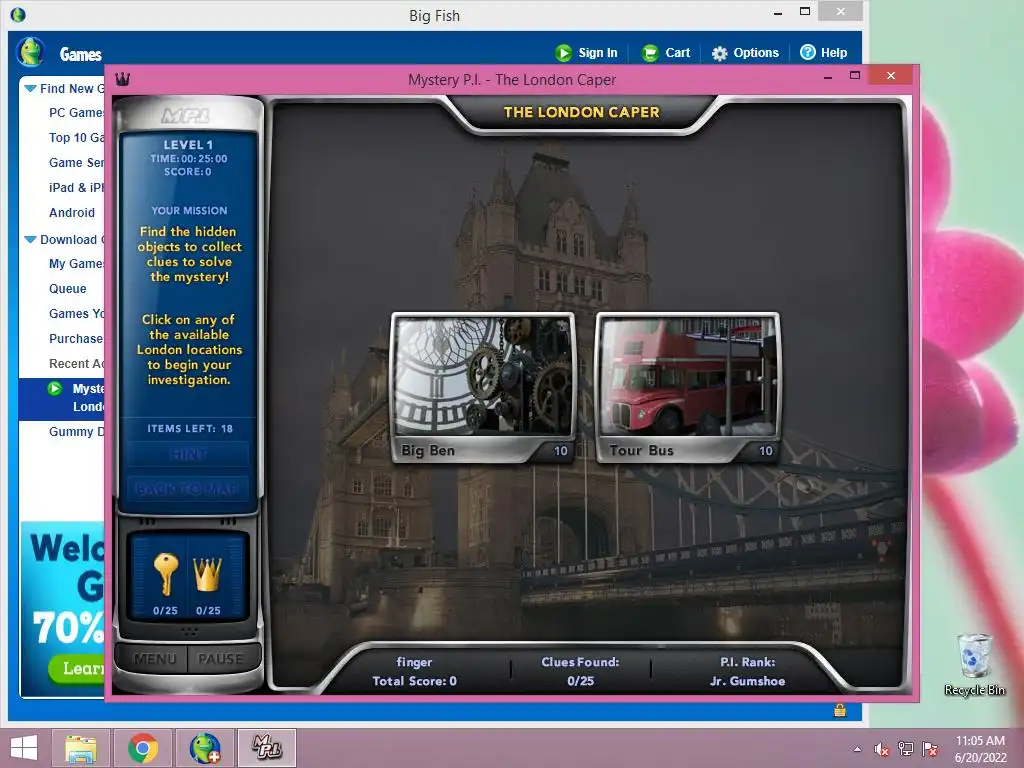
Task: Click the PAUSE button
Action: pos(221,659)
